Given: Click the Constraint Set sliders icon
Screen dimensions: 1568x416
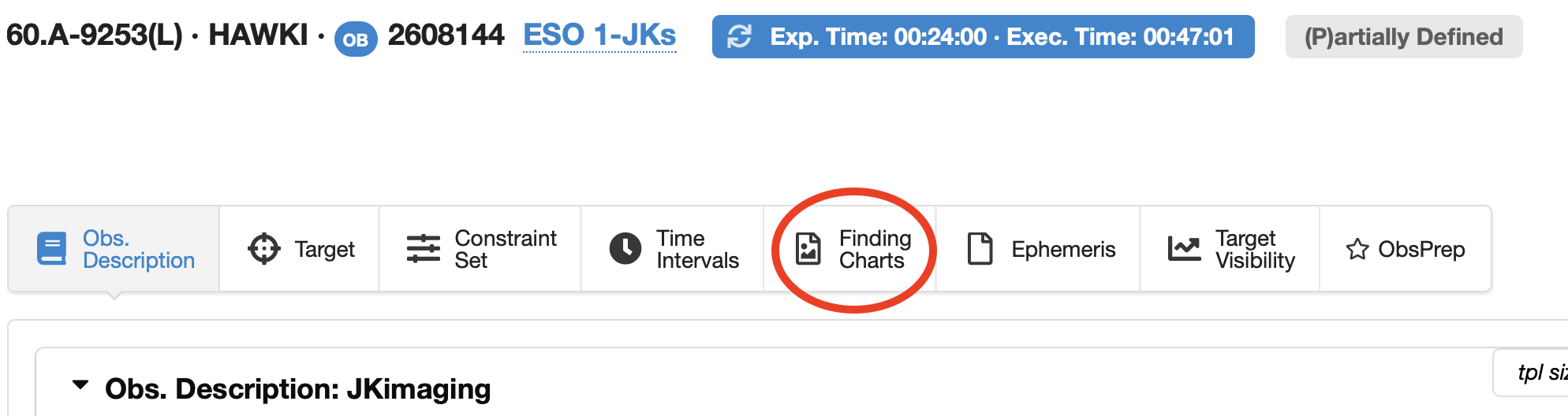Looking at the screenshot, I should coord(424,249).
